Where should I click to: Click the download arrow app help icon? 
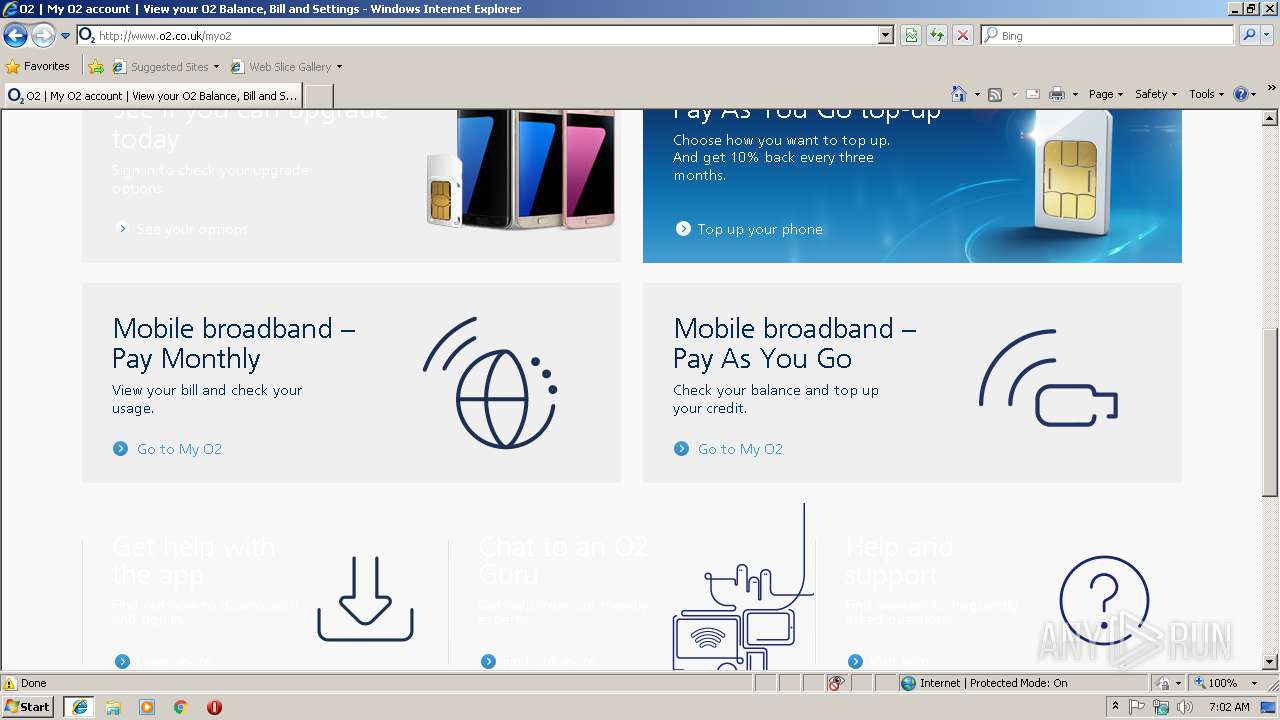coord(365,599)
